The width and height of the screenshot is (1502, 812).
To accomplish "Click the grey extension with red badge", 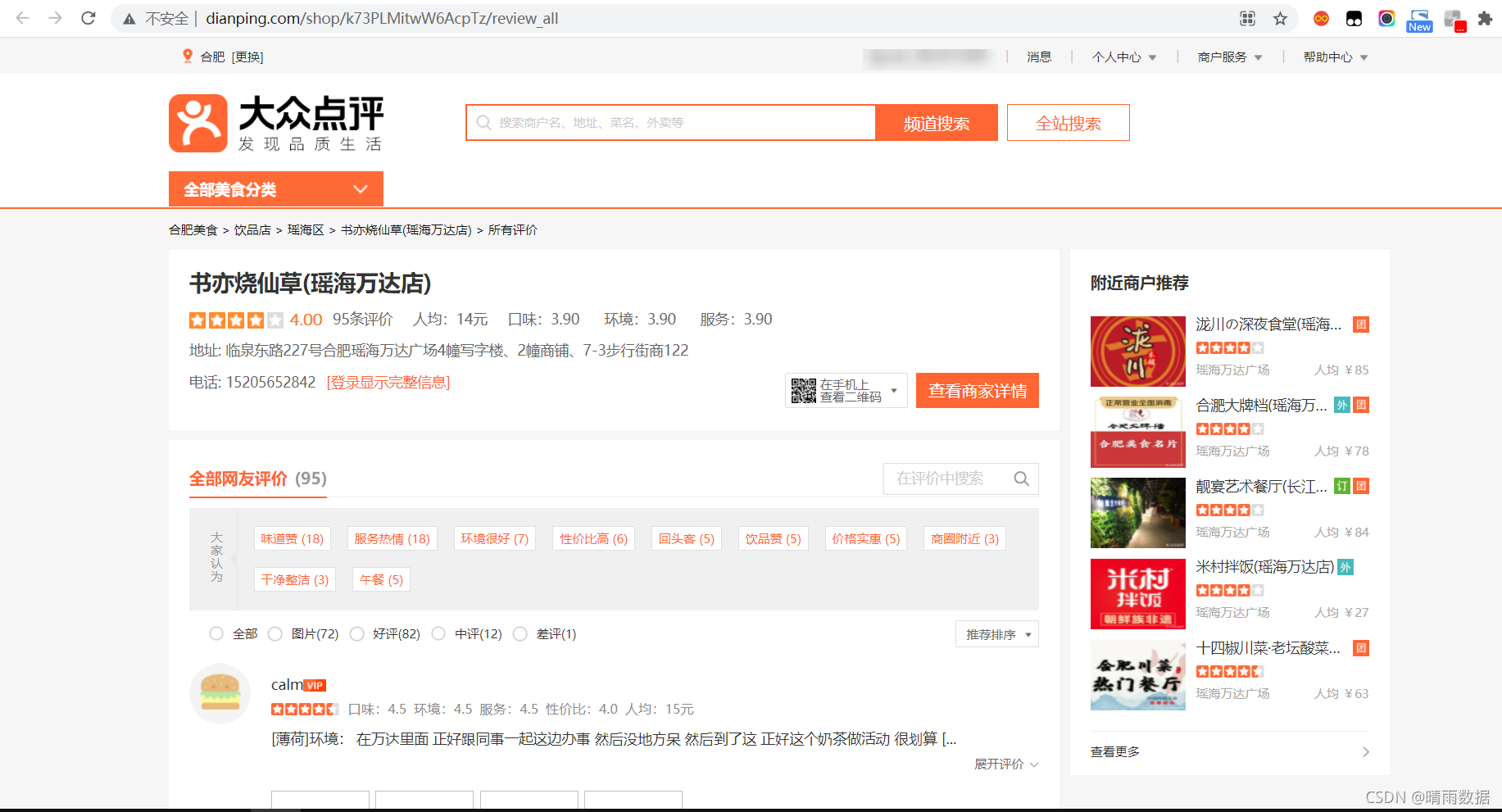I will pos(1454,20).
